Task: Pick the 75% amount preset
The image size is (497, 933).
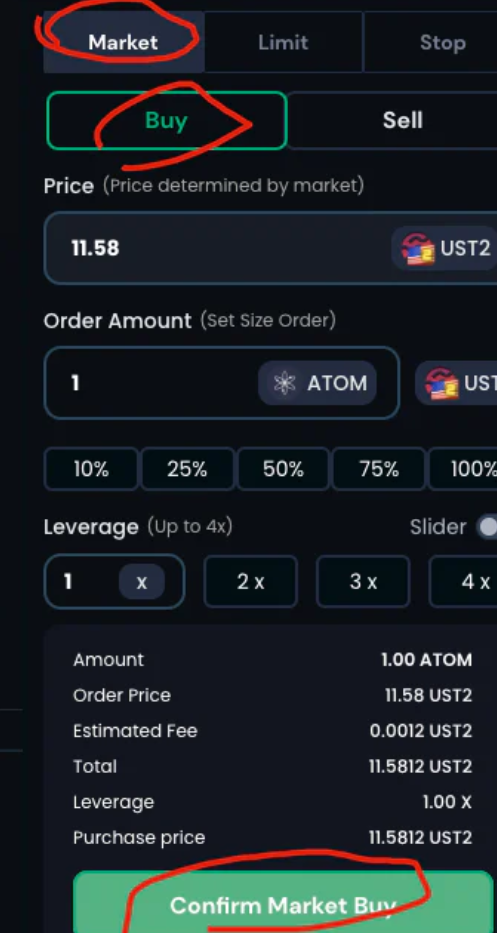Action: tap(379, 469)
